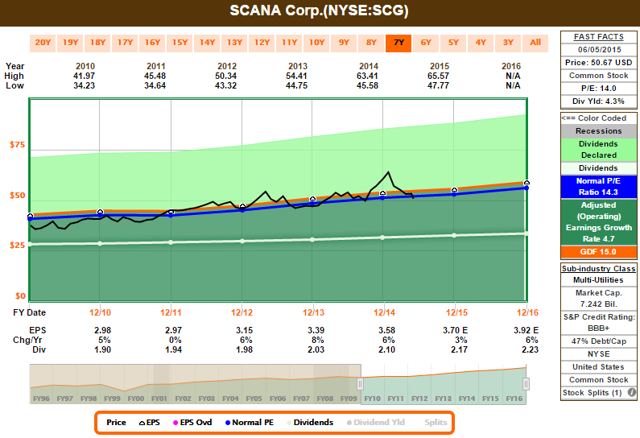Click FY00 in the overview timeline
The width and height of the screenshot is (640, 438).
click(x=136, y=398)
